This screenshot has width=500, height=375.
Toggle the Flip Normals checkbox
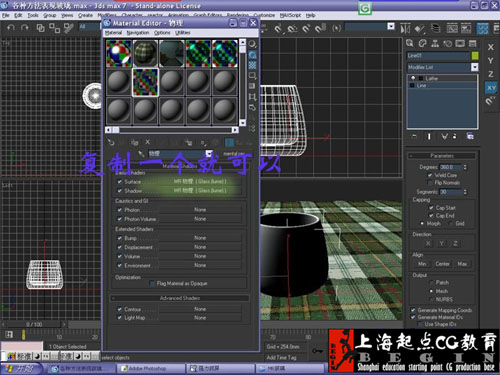430,183
